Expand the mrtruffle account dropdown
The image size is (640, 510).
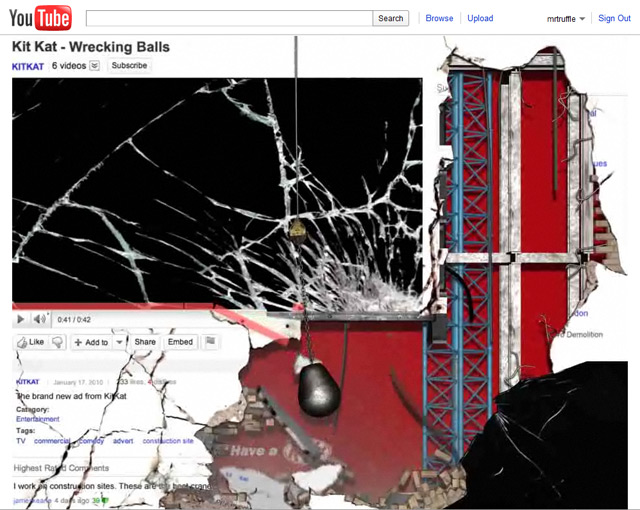[x=566, y=19]
